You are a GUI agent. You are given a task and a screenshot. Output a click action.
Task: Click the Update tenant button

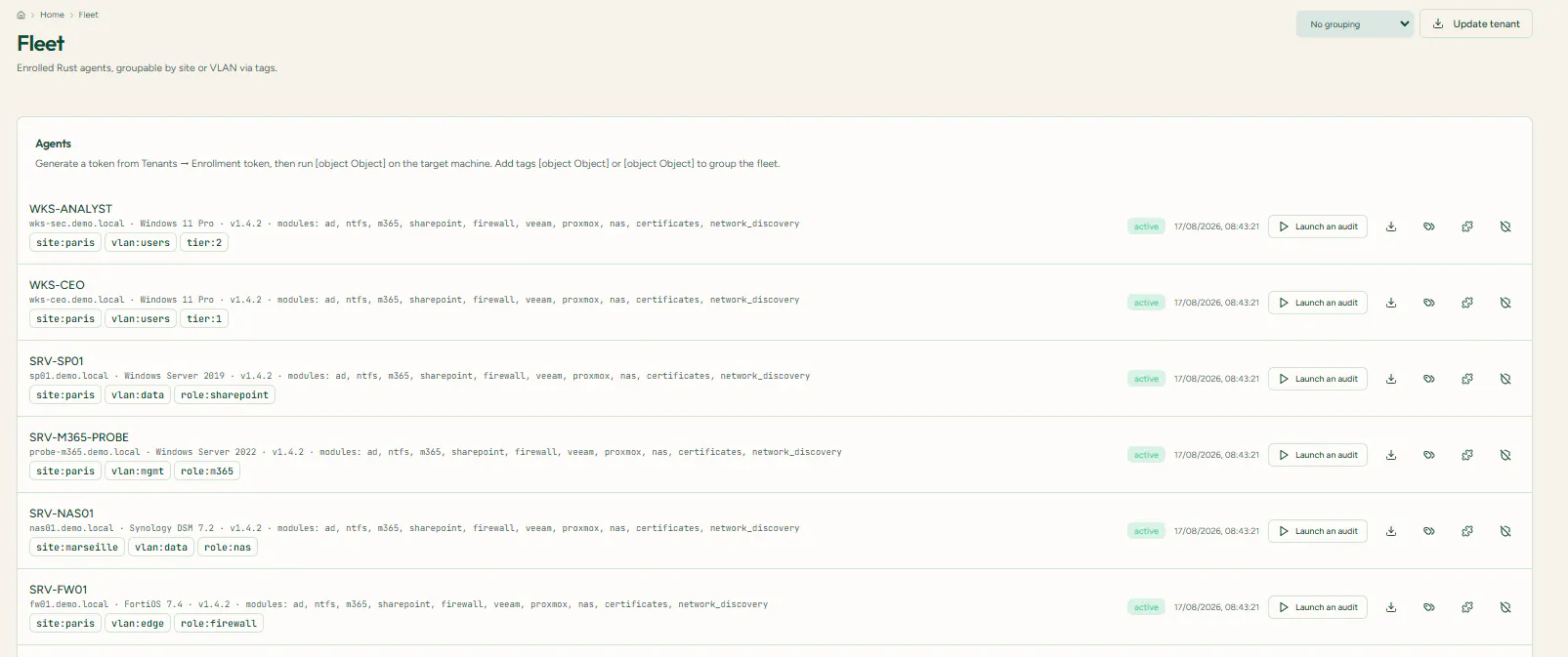click(x=1476, y=23)
